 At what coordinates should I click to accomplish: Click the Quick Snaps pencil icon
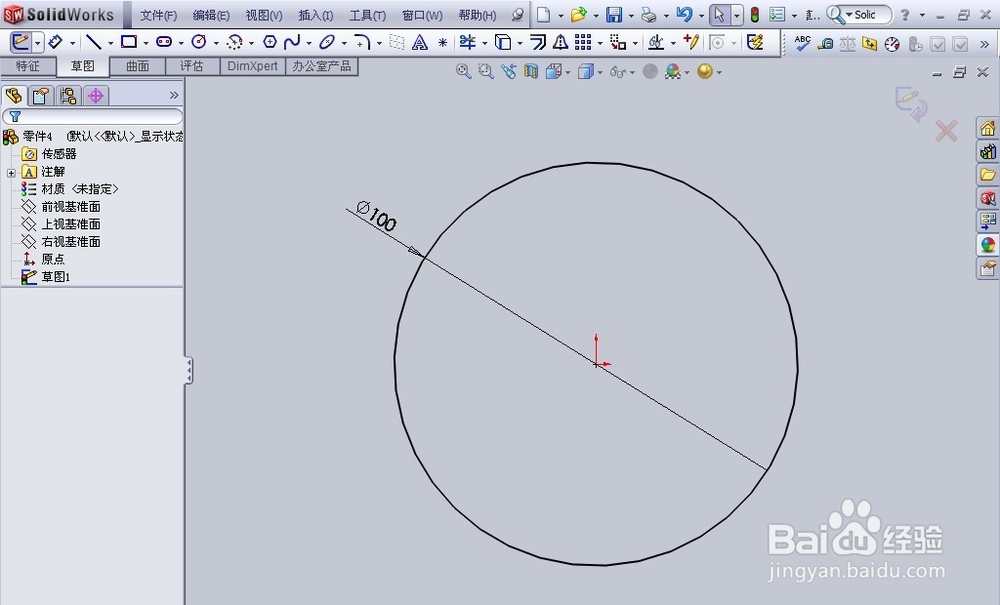[x=691, y=43]
